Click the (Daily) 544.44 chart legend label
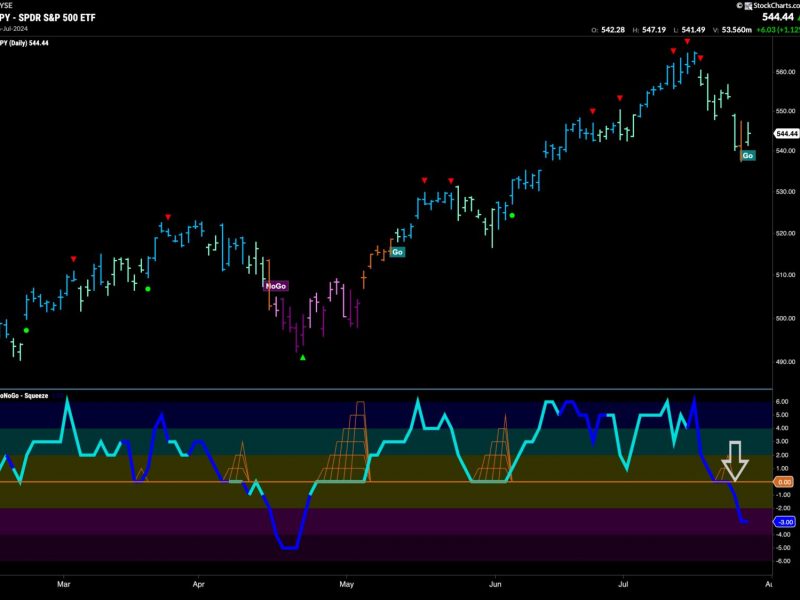The image size is (800, 600). point(24,43)
